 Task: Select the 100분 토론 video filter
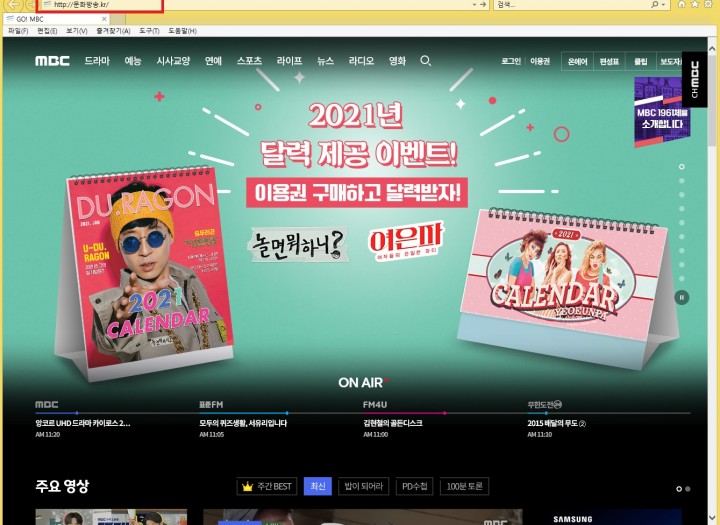pos(465,487)
